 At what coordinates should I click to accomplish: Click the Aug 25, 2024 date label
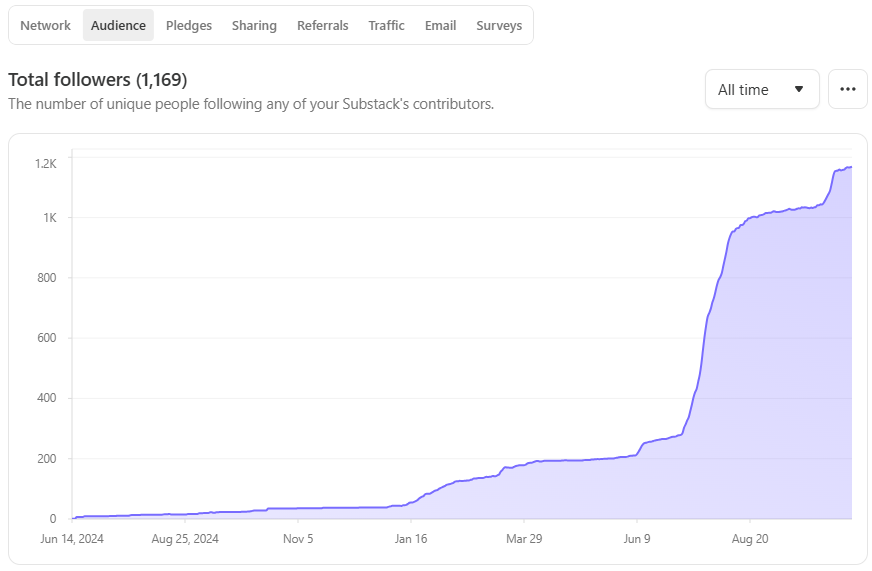(185, 539)
